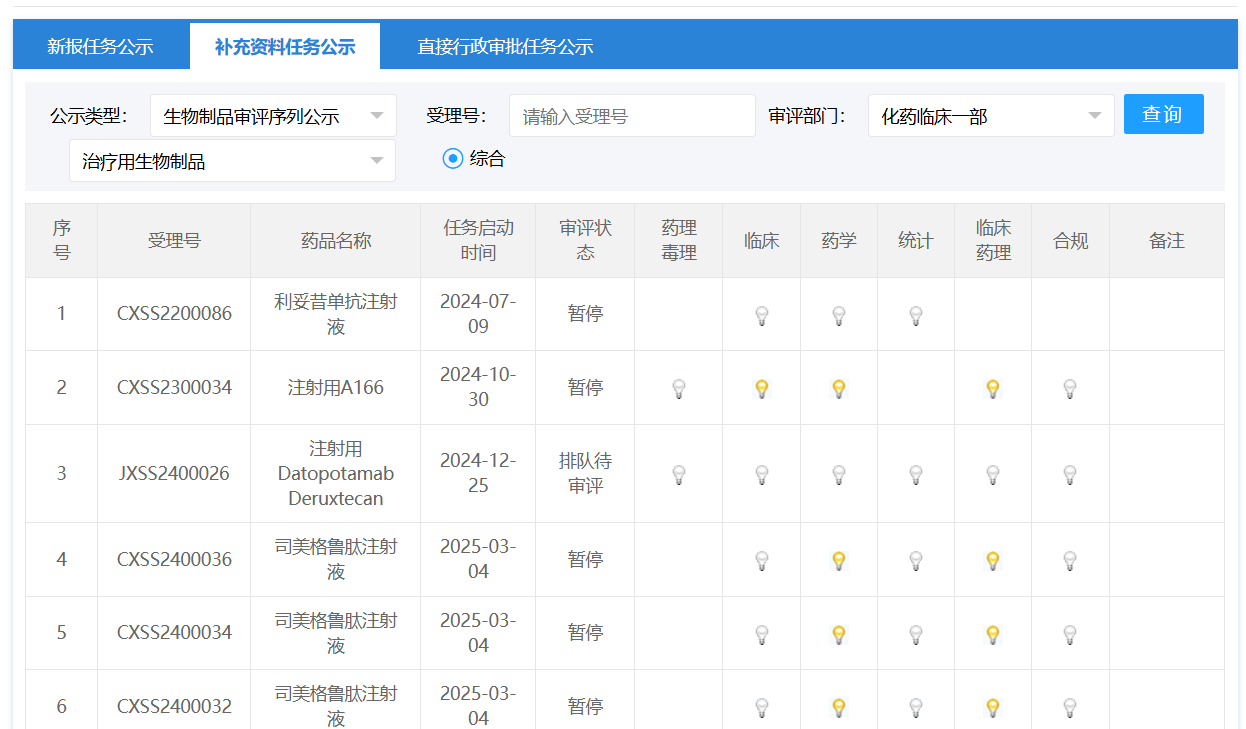Click acceptance number CXSS2400036
The image size is (1246, 729).
coord(174,559)
